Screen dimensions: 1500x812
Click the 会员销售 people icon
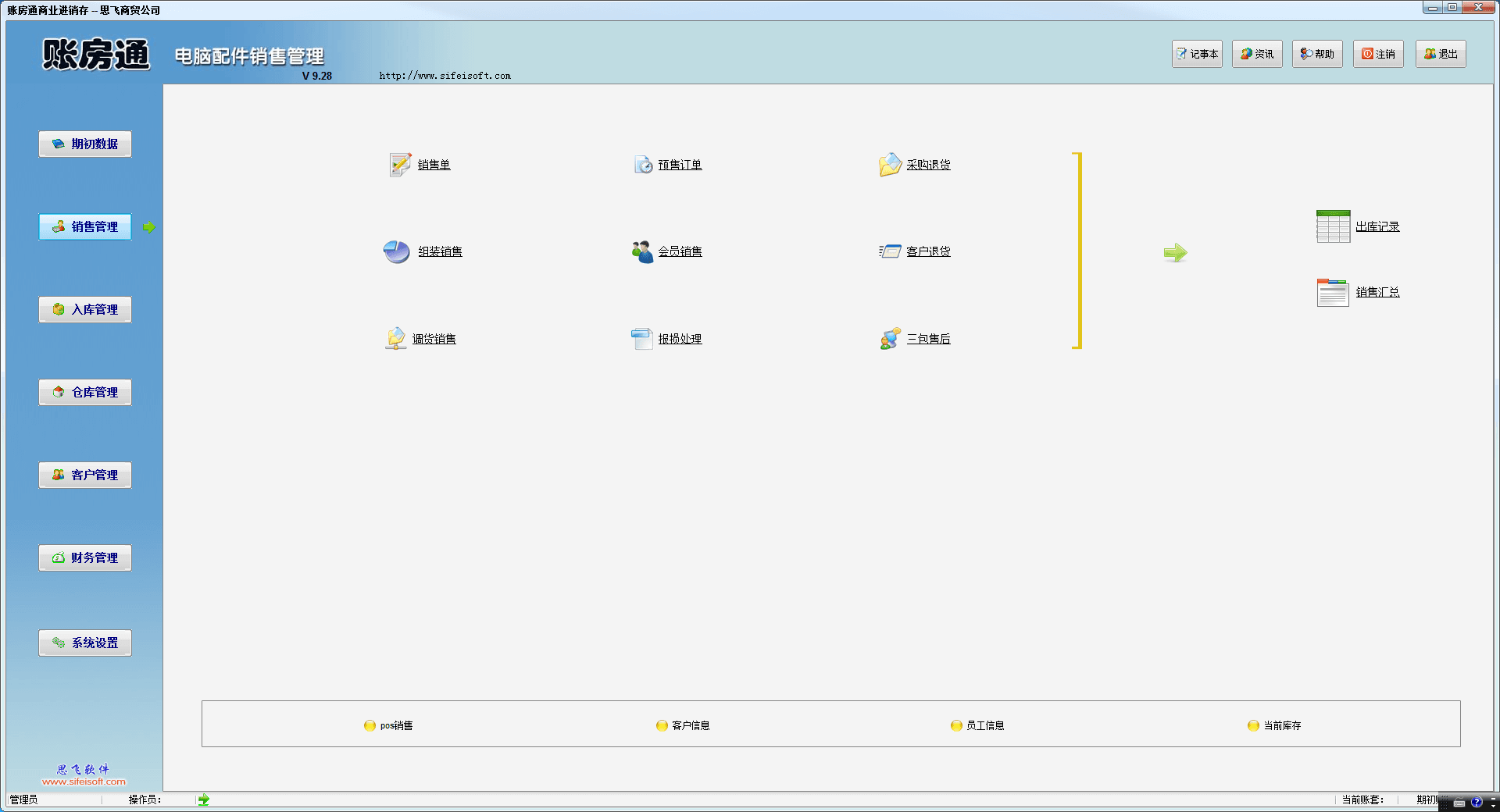coord(642,251)
